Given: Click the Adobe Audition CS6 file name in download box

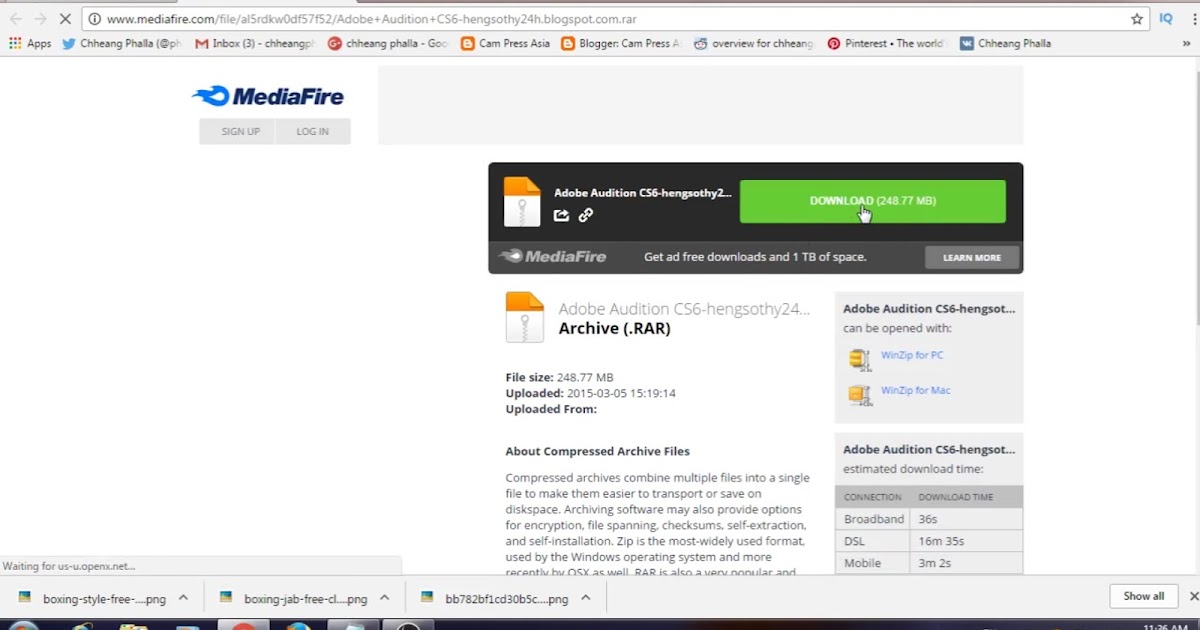Looking at the screenshot, I should coord(643,193).
